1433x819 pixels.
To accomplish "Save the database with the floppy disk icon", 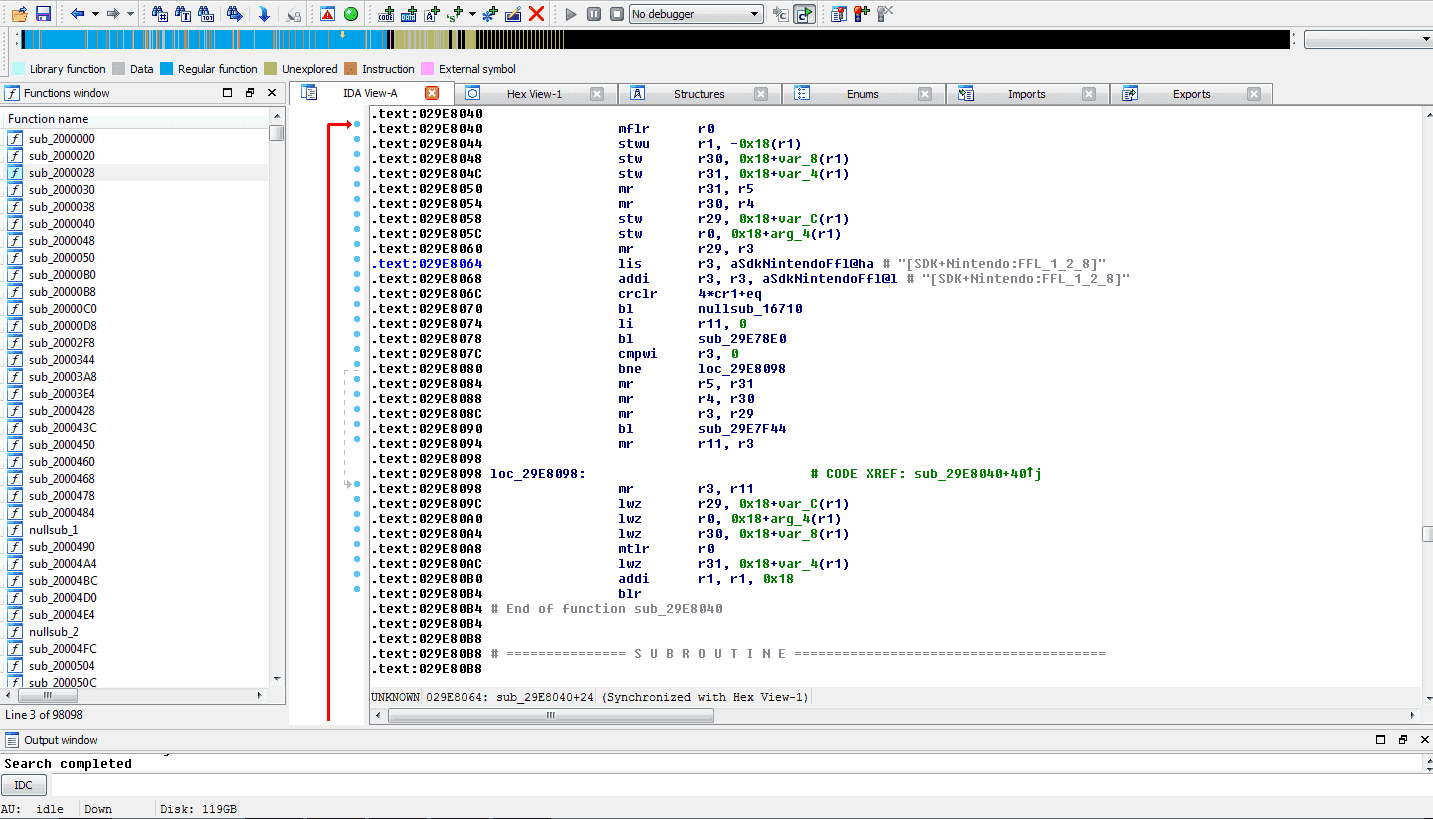I will pyautogui.click(x=43, y=14).
